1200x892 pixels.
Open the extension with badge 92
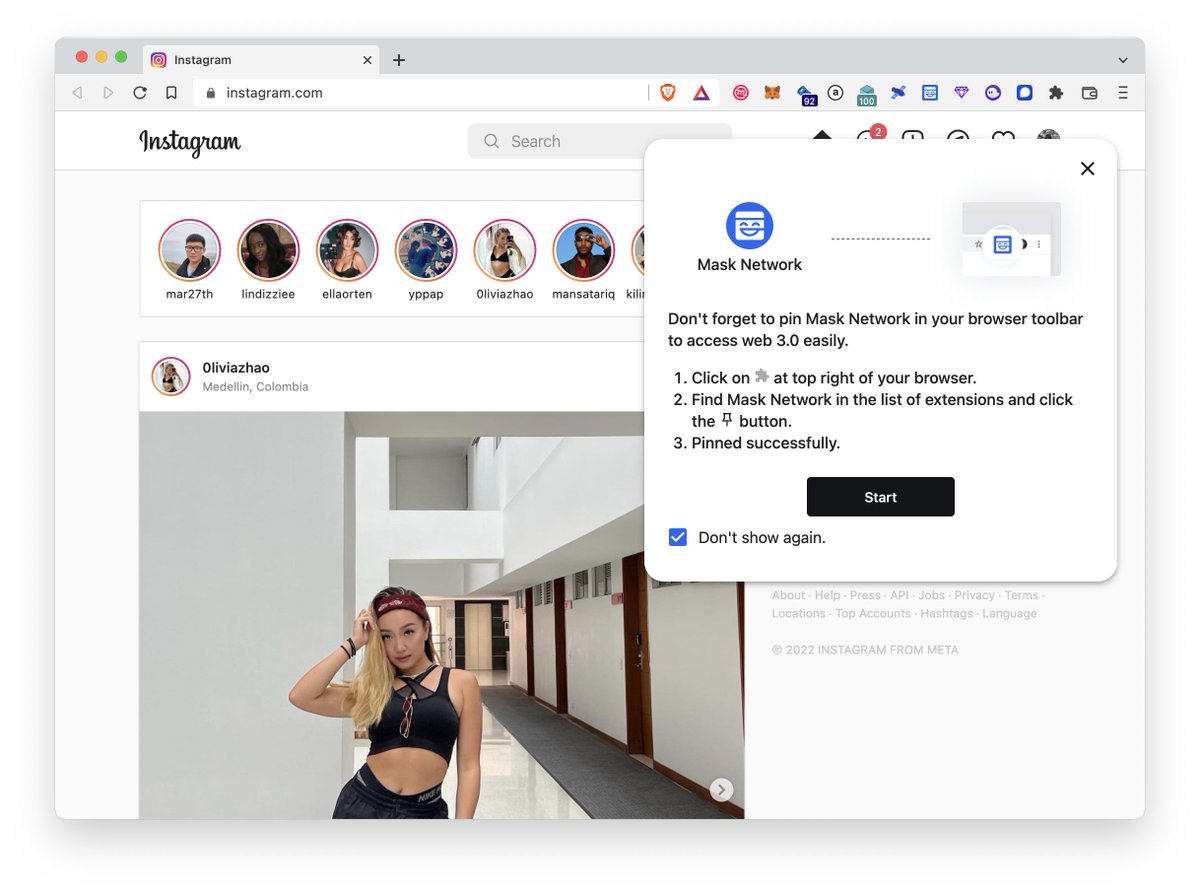806,94
